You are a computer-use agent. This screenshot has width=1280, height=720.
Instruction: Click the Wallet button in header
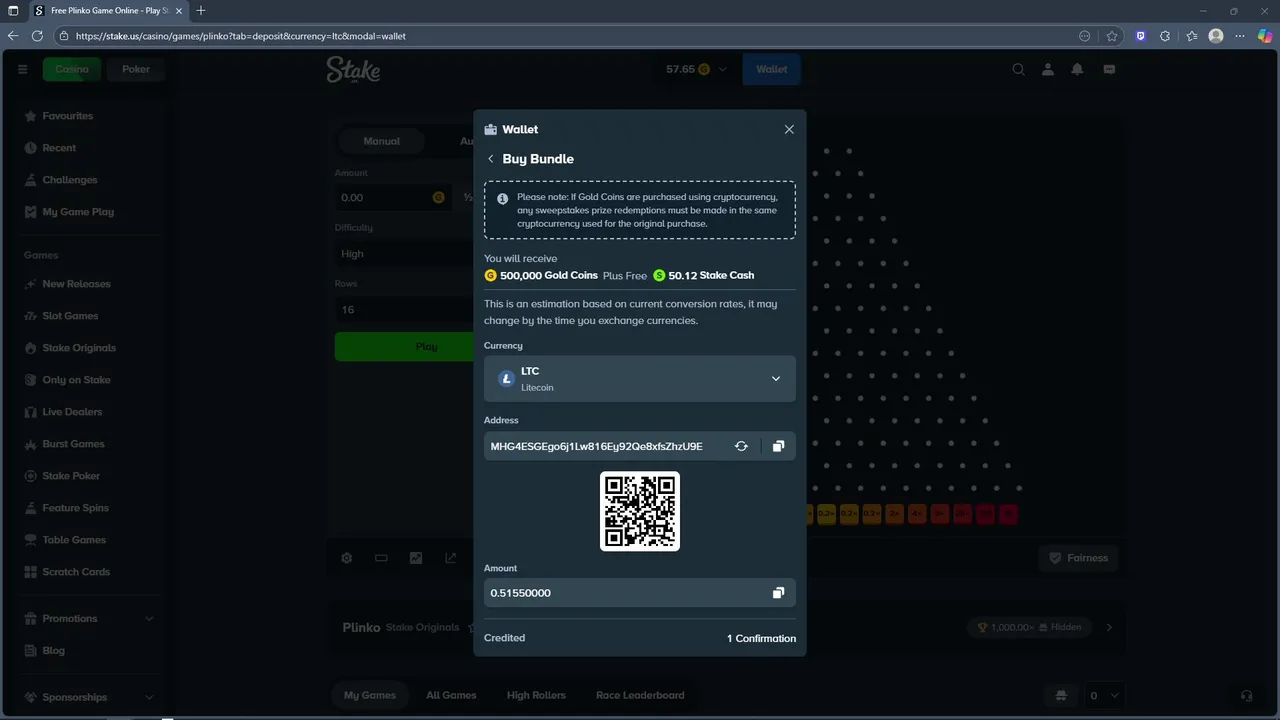[771, 69]
